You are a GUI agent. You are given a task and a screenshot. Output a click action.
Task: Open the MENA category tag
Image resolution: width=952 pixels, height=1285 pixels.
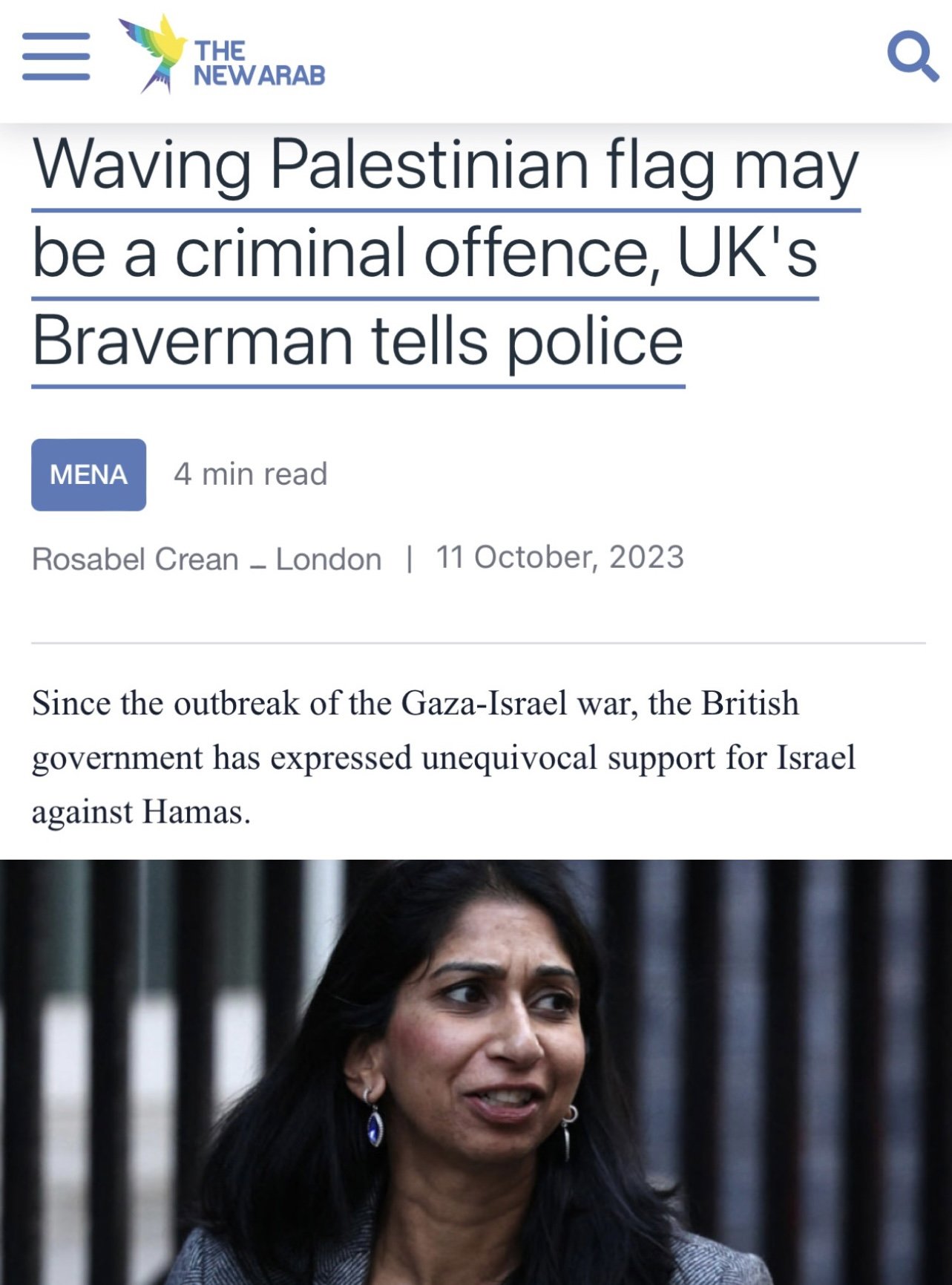click(88, 474)
